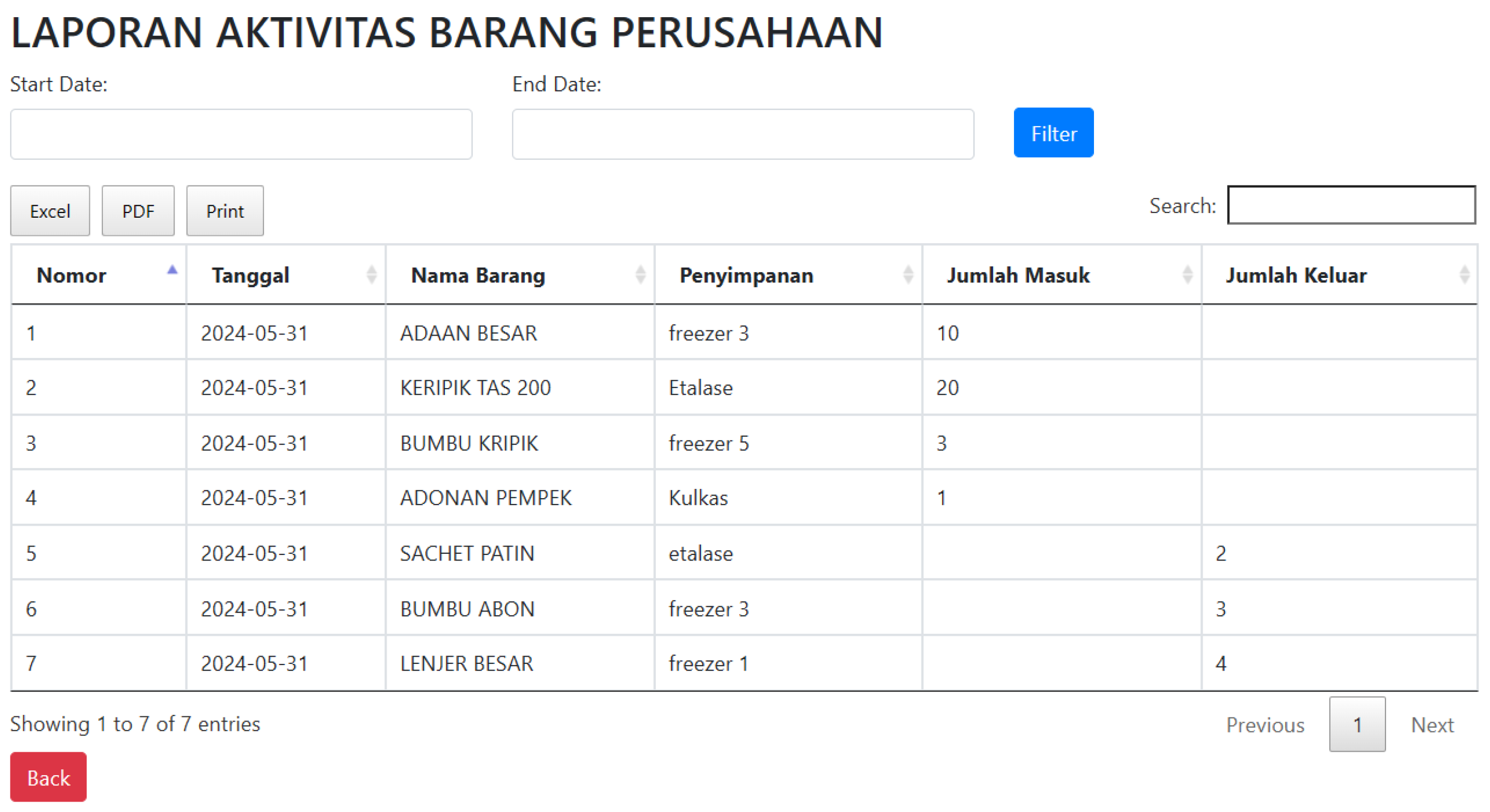Sort by Jumlah Masuk column arrows
This screenshot has height=812, width=1490.
[1187, 275]
